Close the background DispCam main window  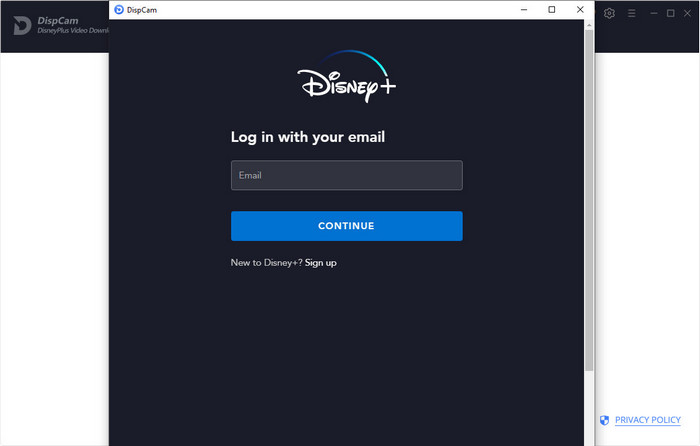tap(688, 13)
